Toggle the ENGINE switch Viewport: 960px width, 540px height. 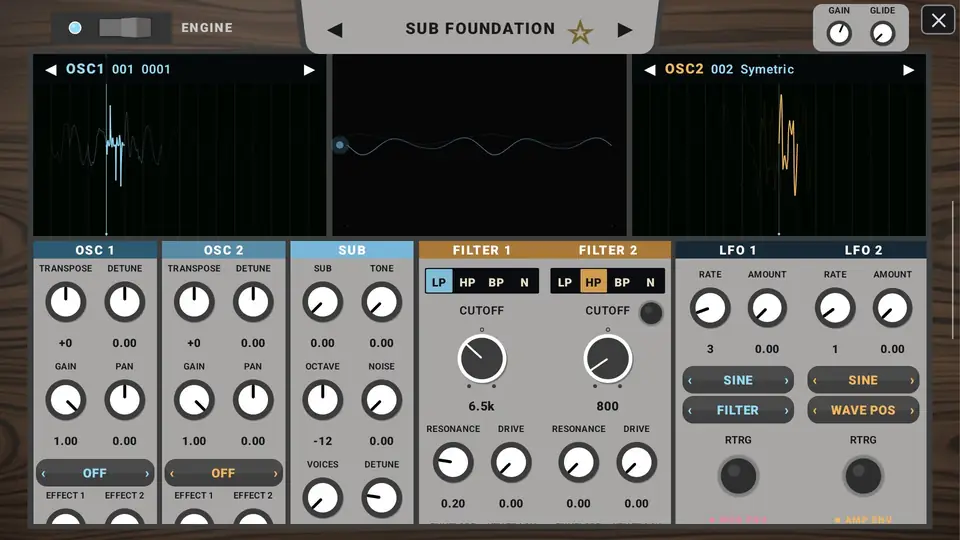pos(126,28)
